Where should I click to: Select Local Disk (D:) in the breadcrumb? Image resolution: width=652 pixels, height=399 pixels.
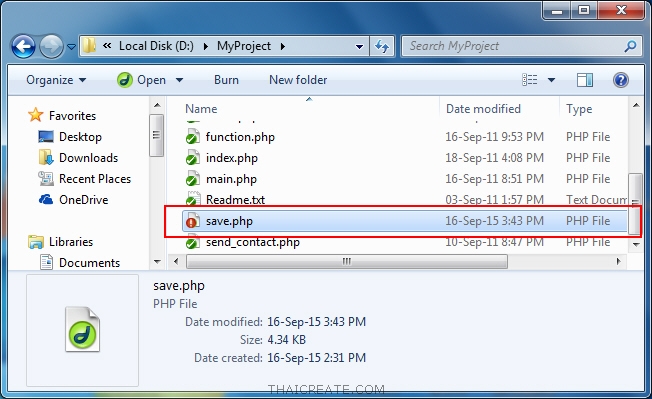coord(156,46)
